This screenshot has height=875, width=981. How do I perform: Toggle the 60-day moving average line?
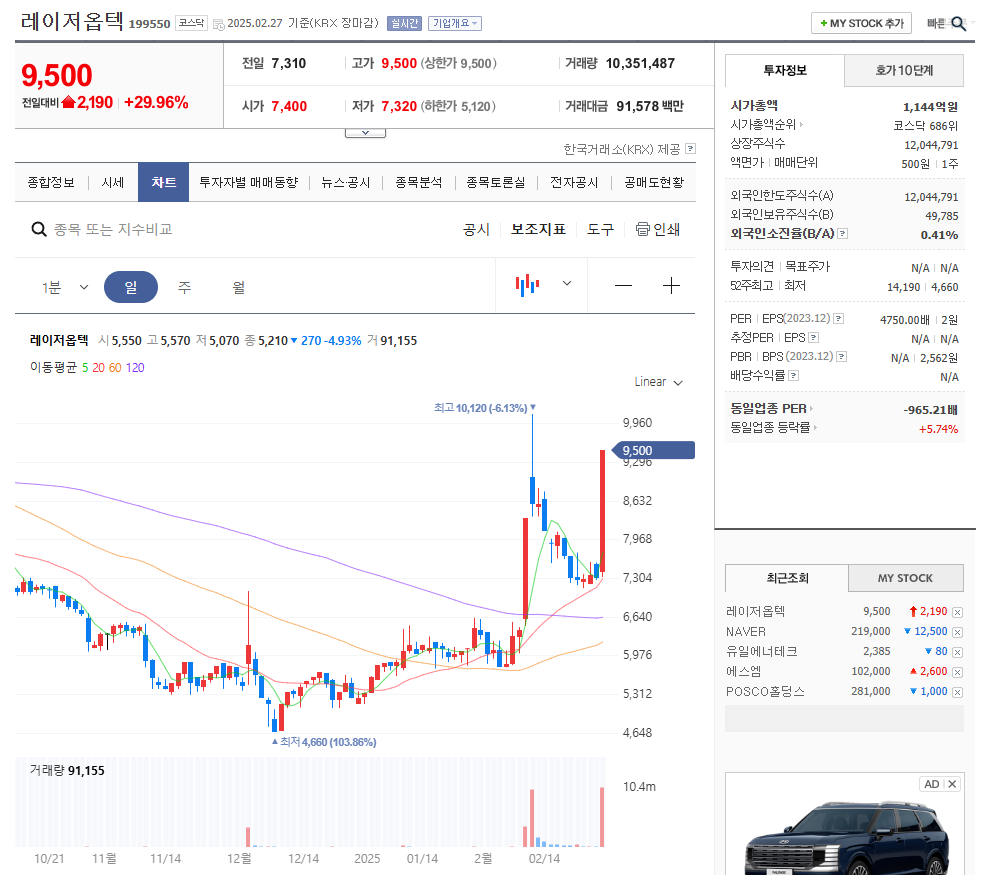[x=115, y=368]
